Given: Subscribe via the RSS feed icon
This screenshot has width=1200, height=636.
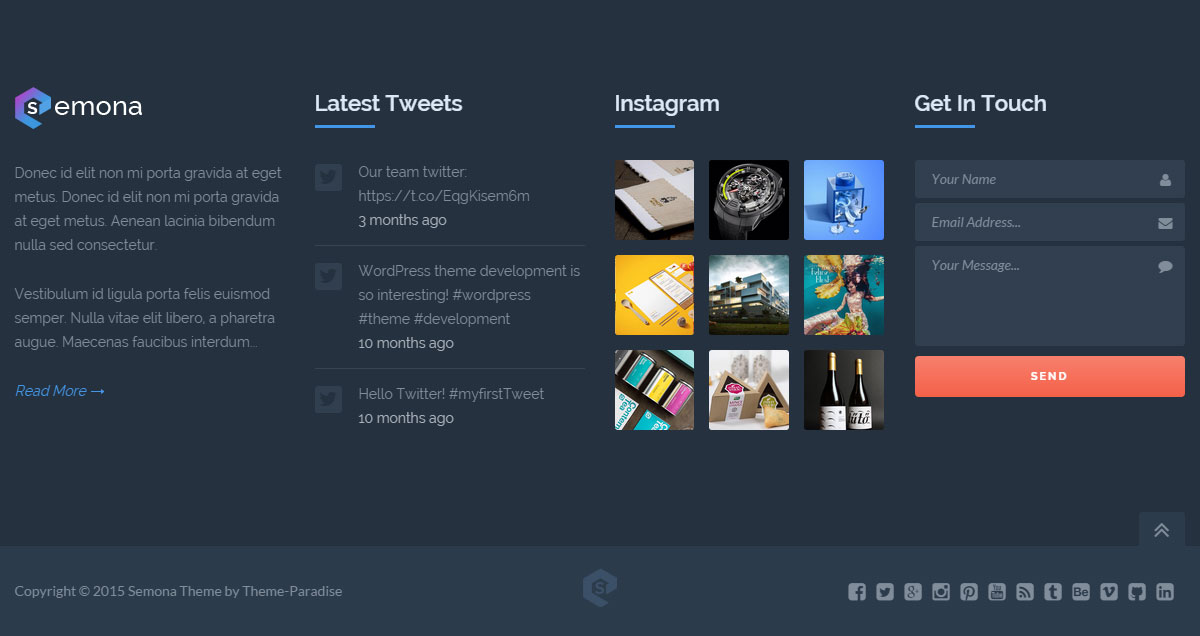Looking at the screenshot, I should tap(1025, 591).
